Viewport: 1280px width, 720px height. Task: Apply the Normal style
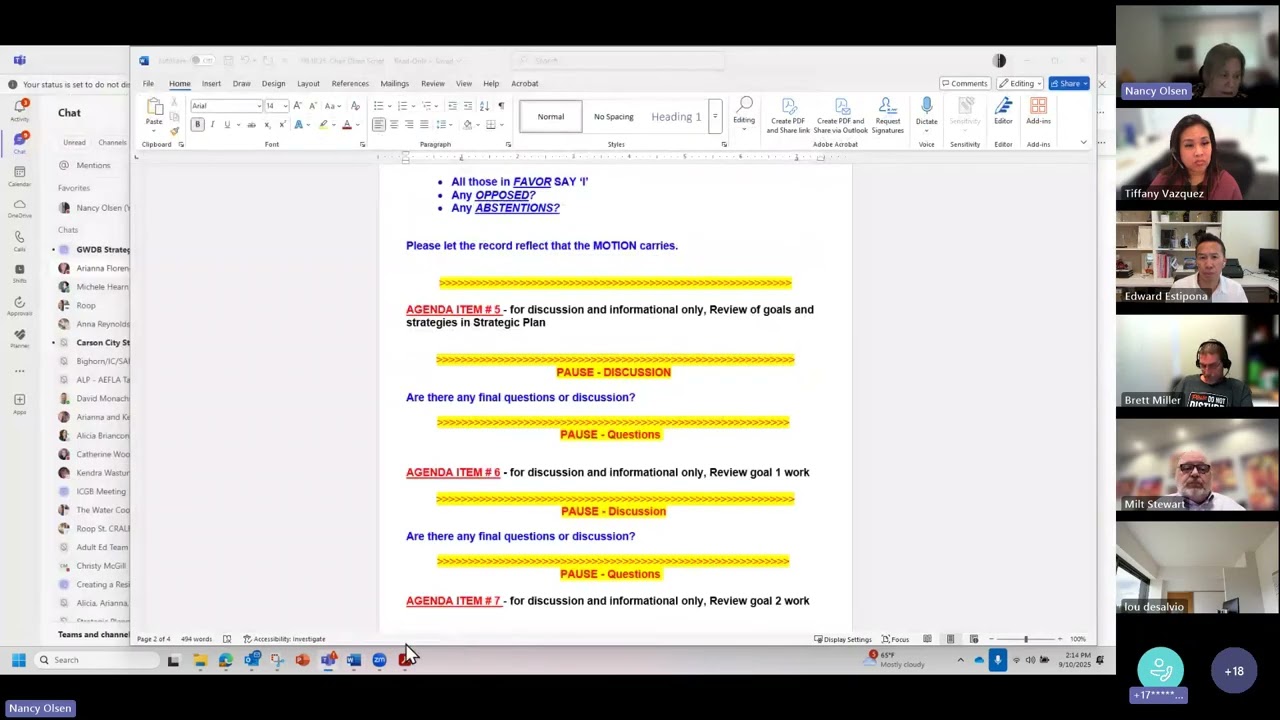(551, 117)
